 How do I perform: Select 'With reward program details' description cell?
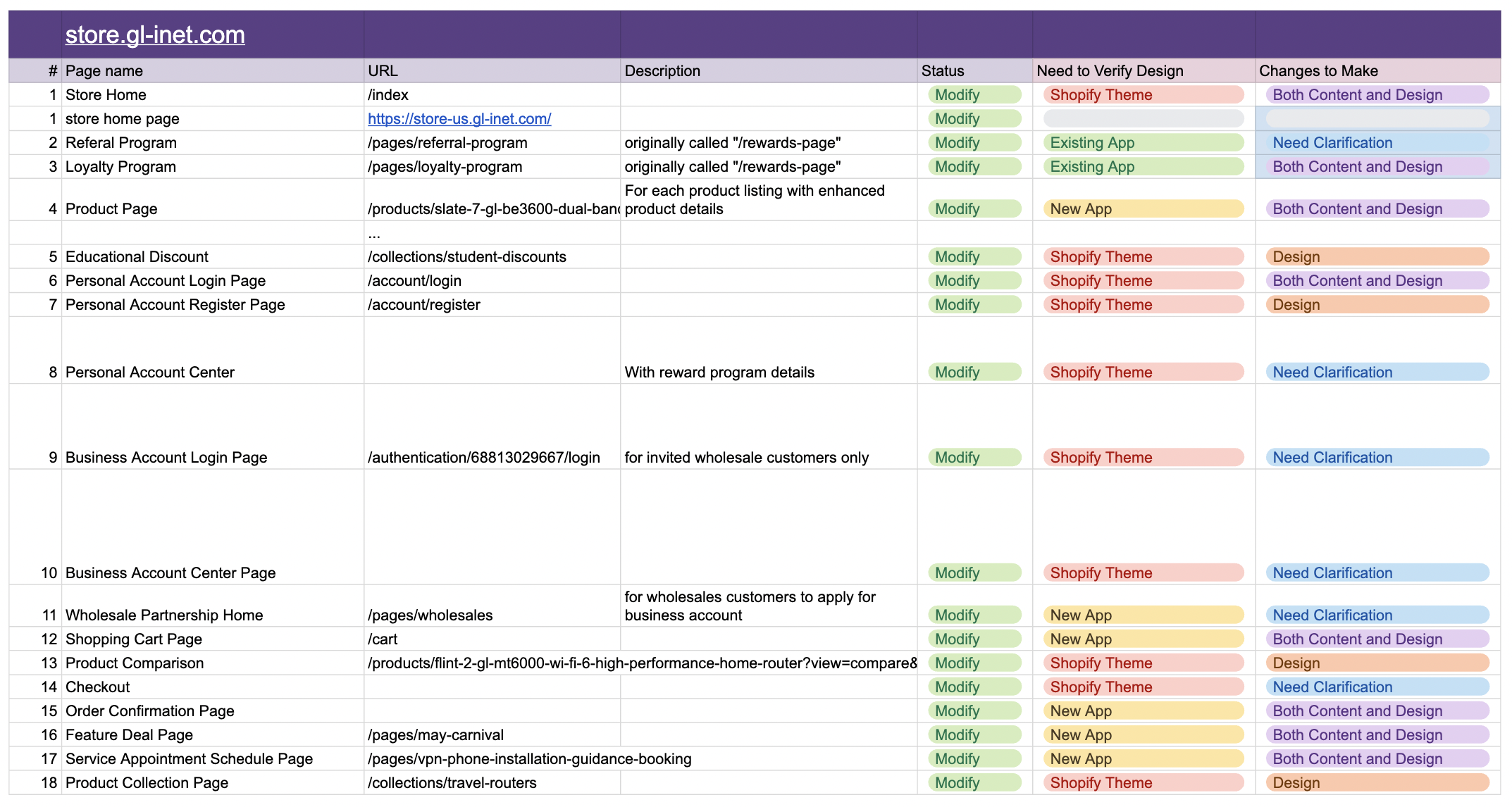click(769, 350)
